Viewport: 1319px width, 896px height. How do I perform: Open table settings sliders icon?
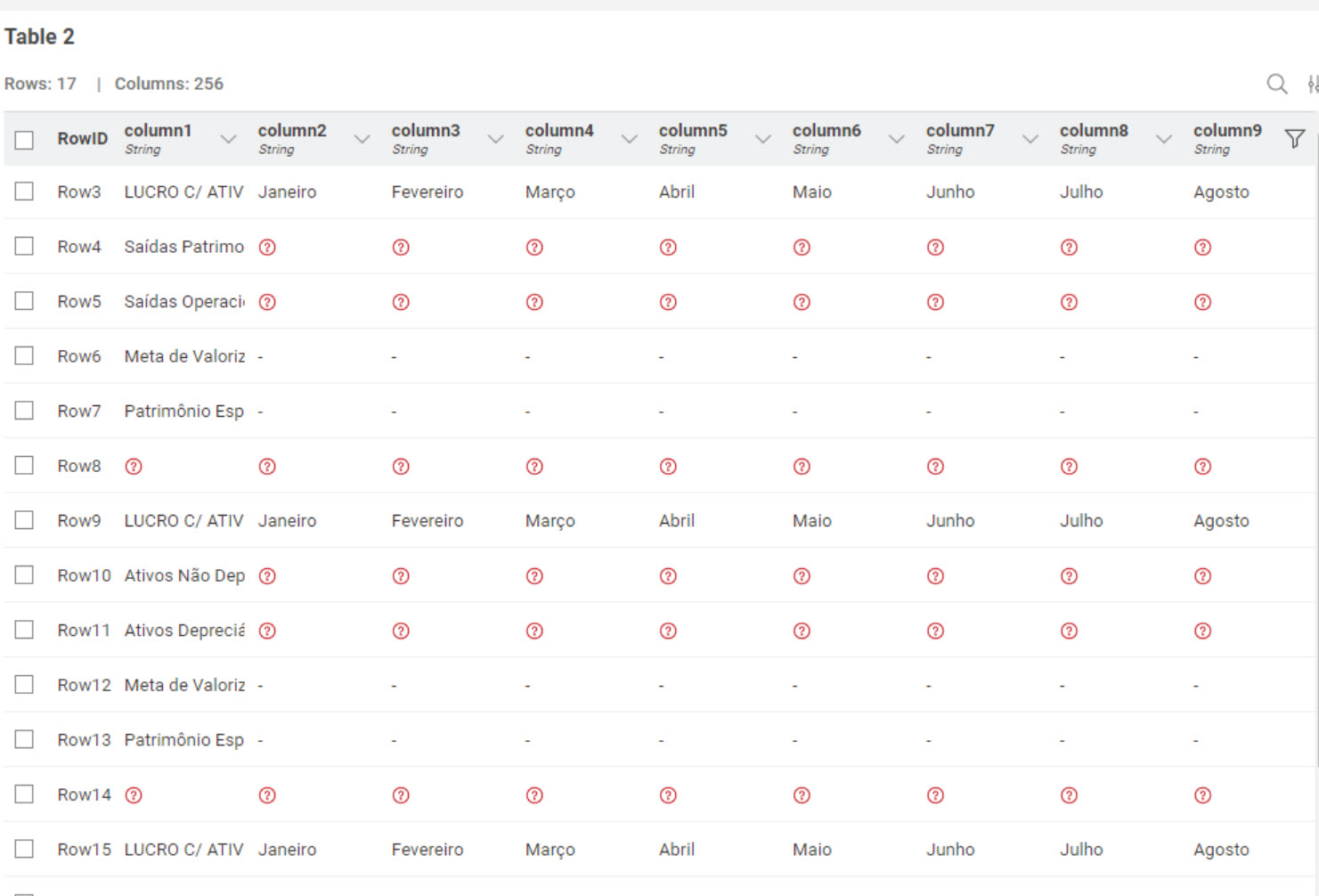coord(1313,84)
